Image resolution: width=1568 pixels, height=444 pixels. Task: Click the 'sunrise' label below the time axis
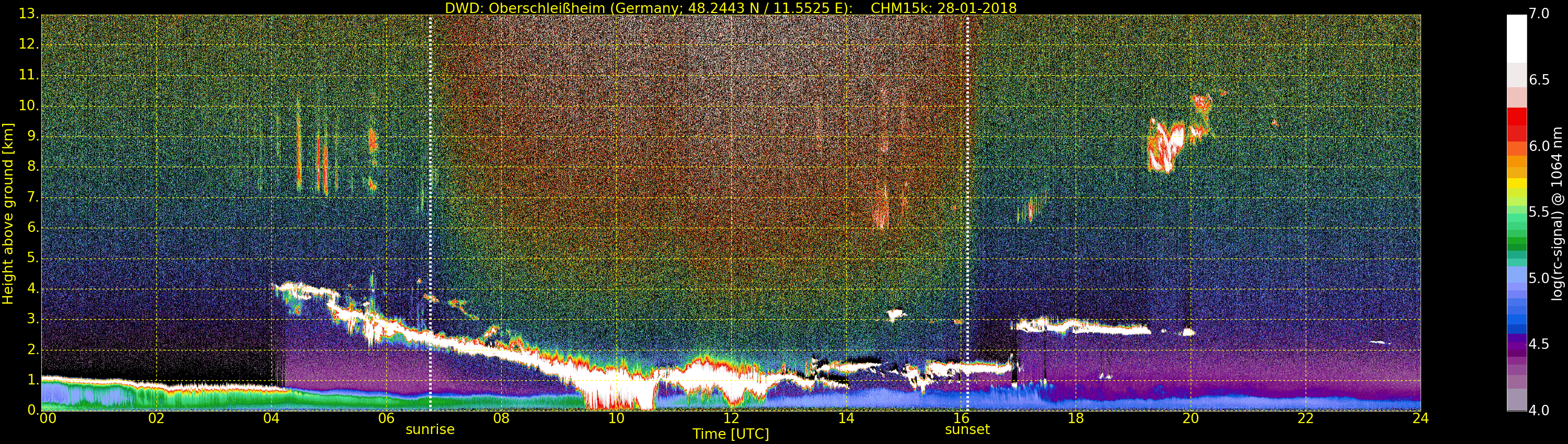[430, 429]
